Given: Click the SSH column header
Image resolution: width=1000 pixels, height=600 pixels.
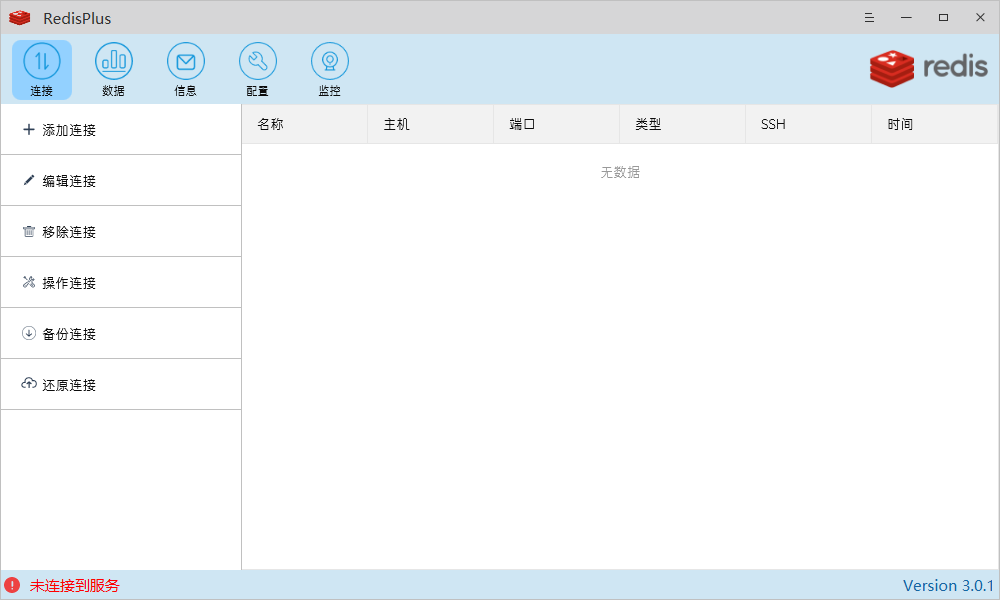Looking at the screenshot, I should coord(772,123).
